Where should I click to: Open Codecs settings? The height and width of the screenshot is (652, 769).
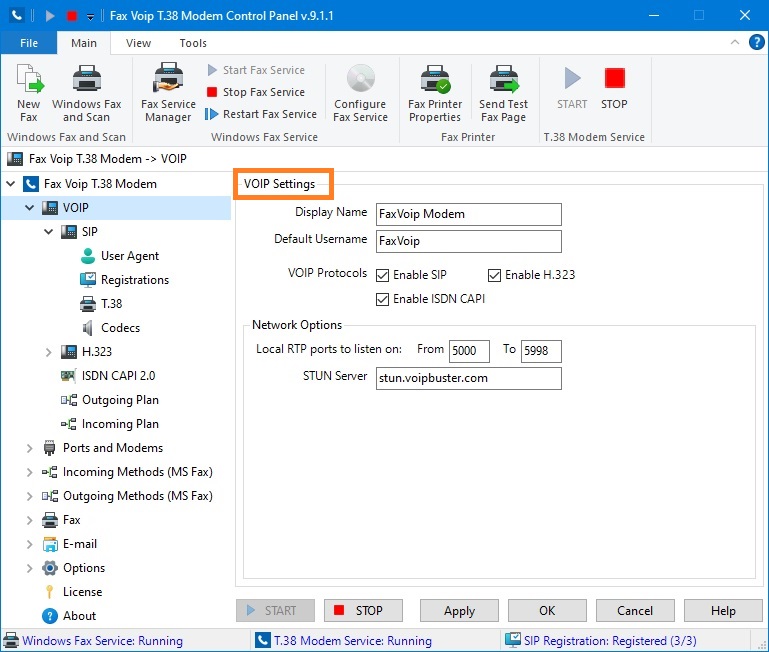(120, 328)
